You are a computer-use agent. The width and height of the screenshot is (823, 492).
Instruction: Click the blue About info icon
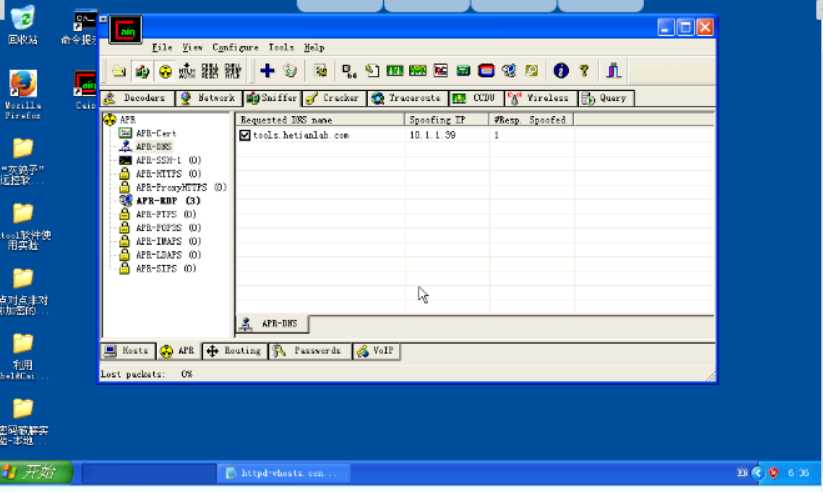pos(561,70)
